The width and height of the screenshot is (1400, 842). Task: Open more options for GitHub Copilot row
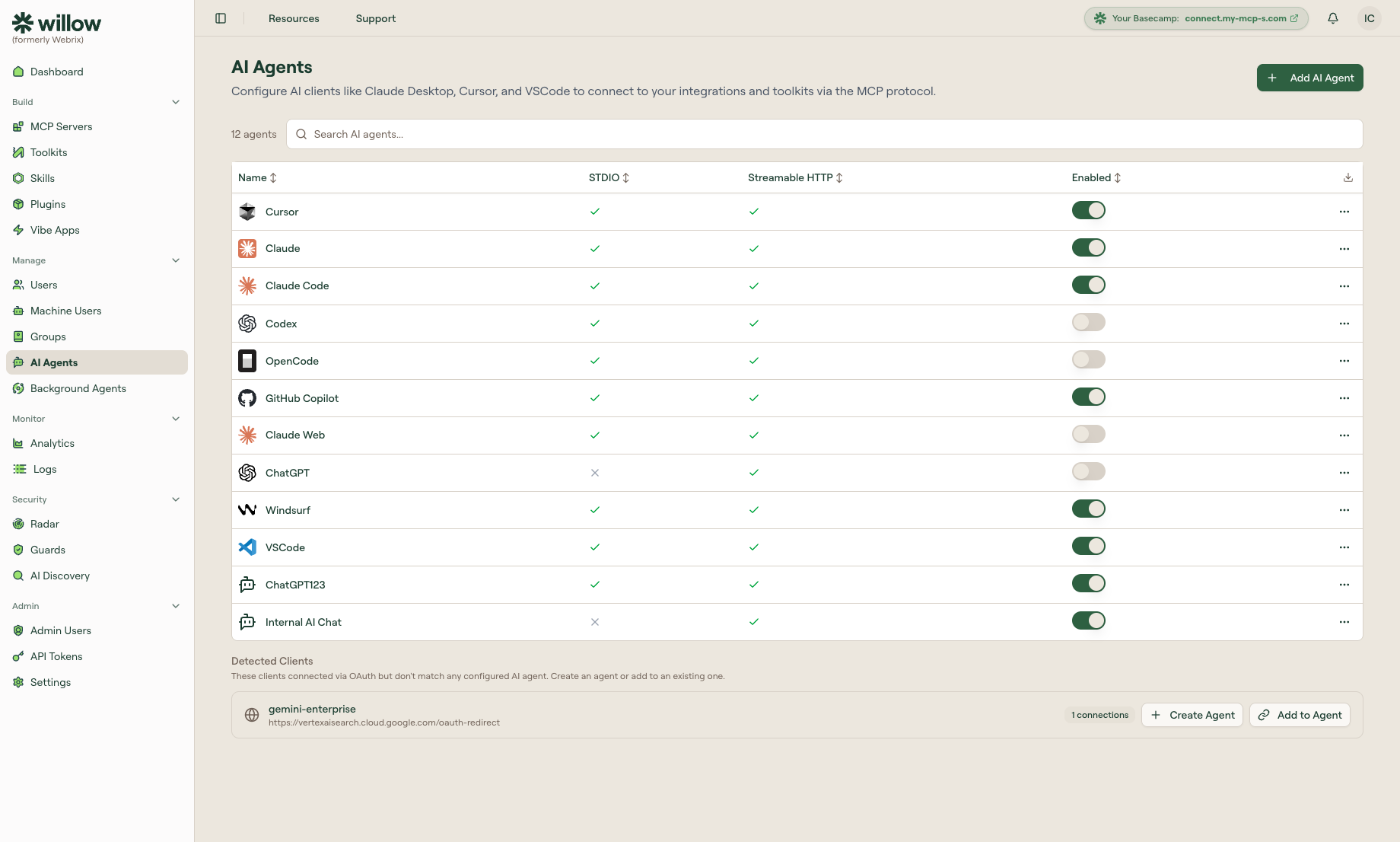pyautogui.click(x=1344, y=398)
